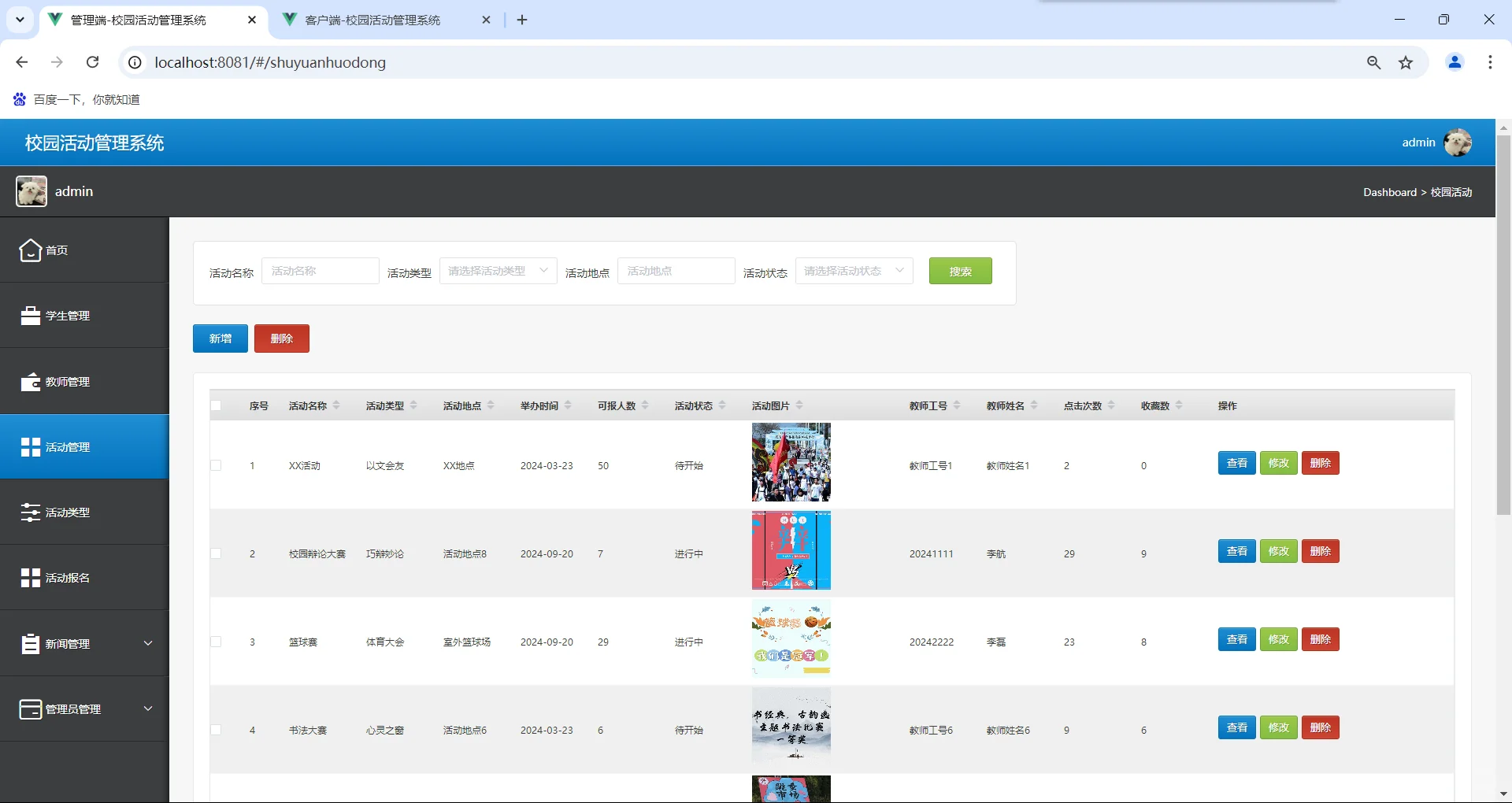Click 修改 for 校园辩论大赛 row
1512x803 pixels.
click(x=1279, y=551)
